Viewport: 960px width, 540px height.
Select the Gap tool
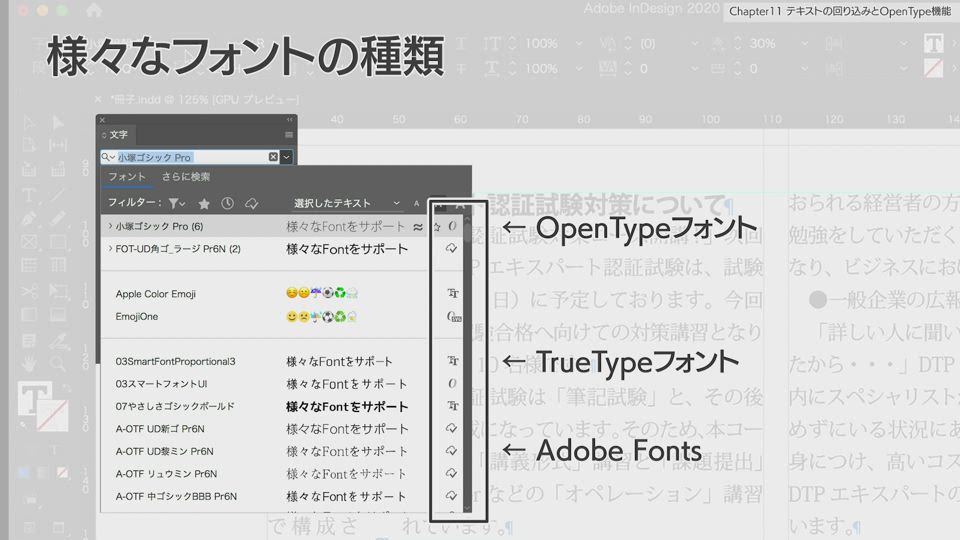coord(58,145)
